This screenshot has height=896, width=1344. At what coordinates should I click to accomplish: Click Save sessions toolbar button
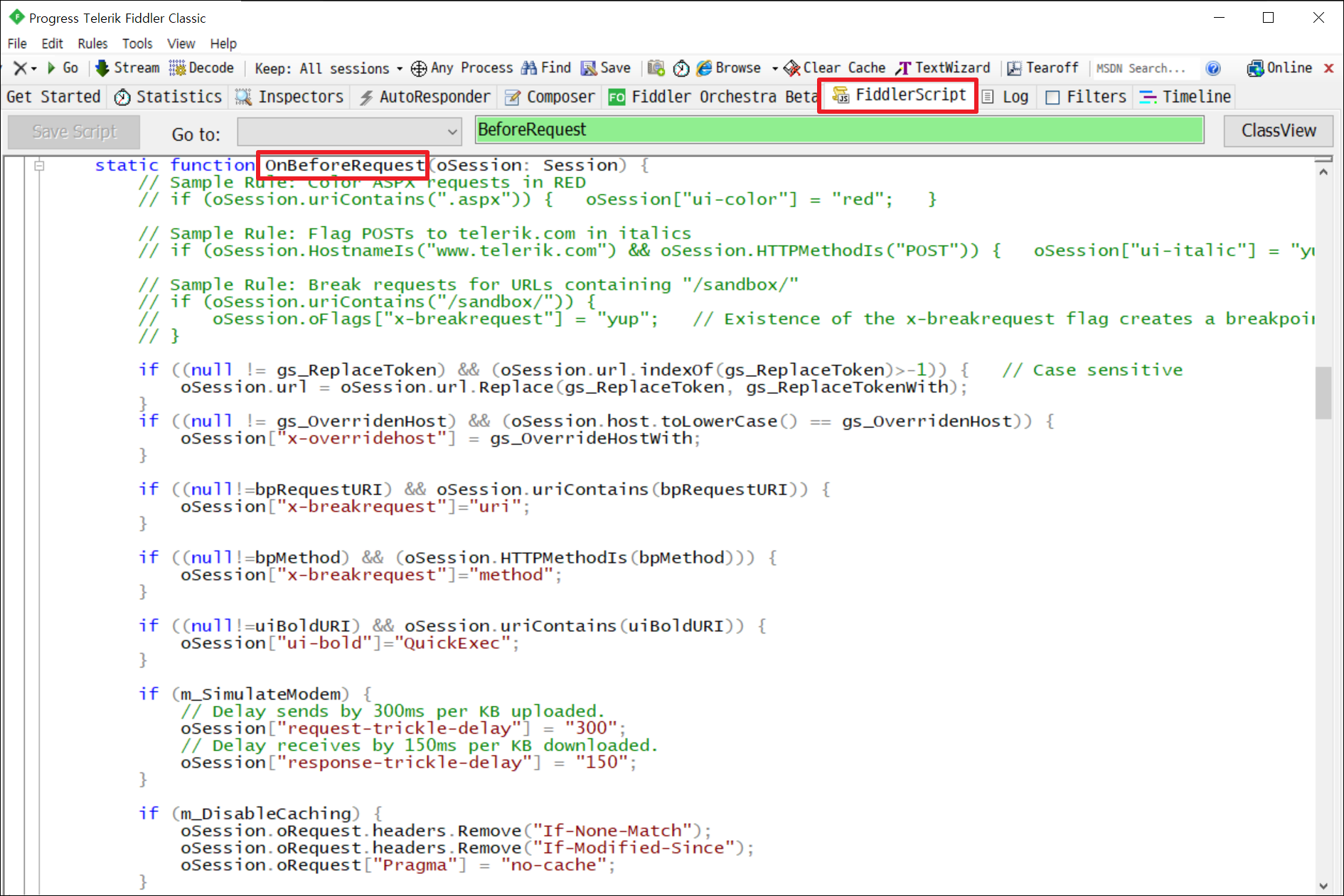tap(606, 68)
